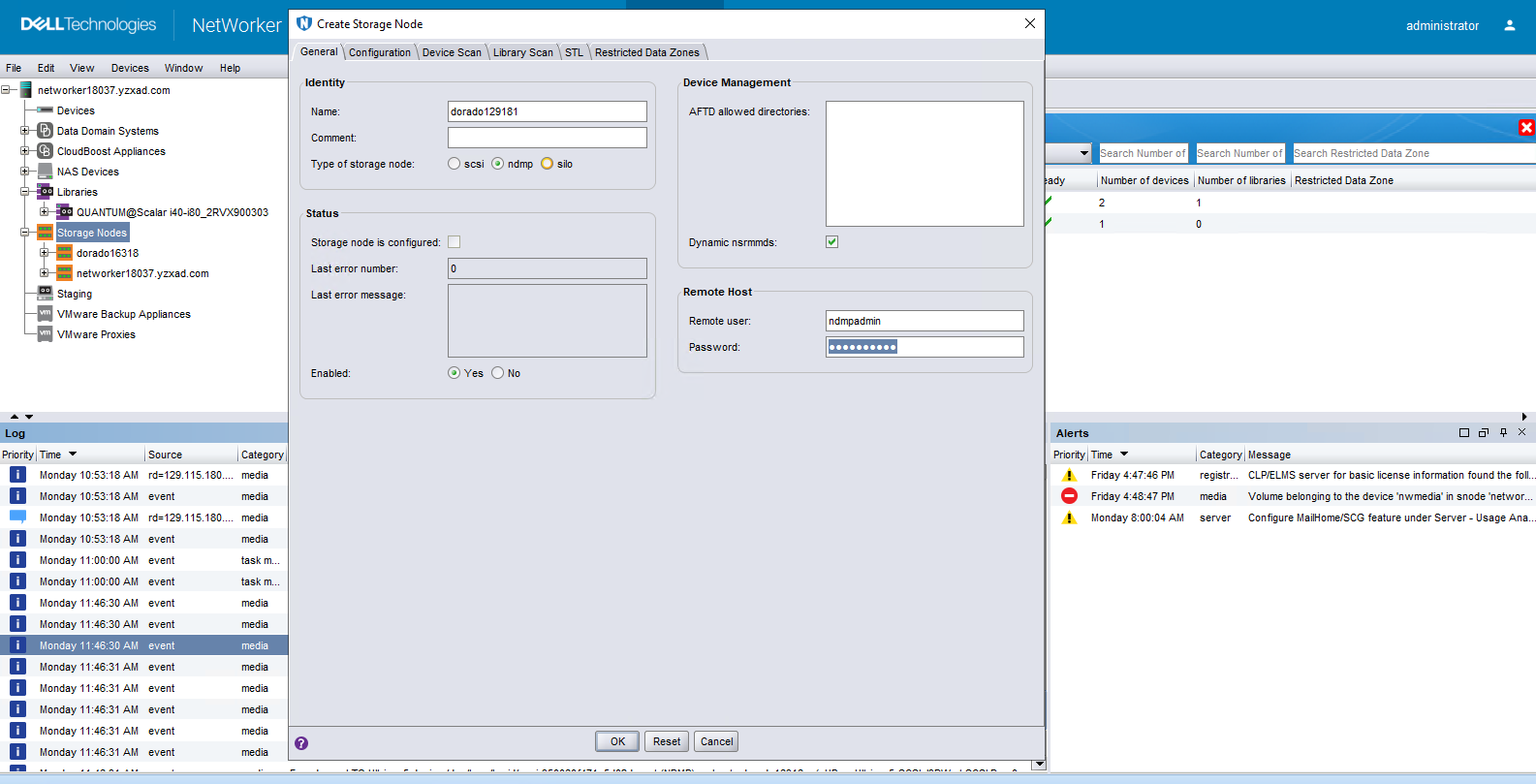Click the red X clear search icon

coord(1526,127)
